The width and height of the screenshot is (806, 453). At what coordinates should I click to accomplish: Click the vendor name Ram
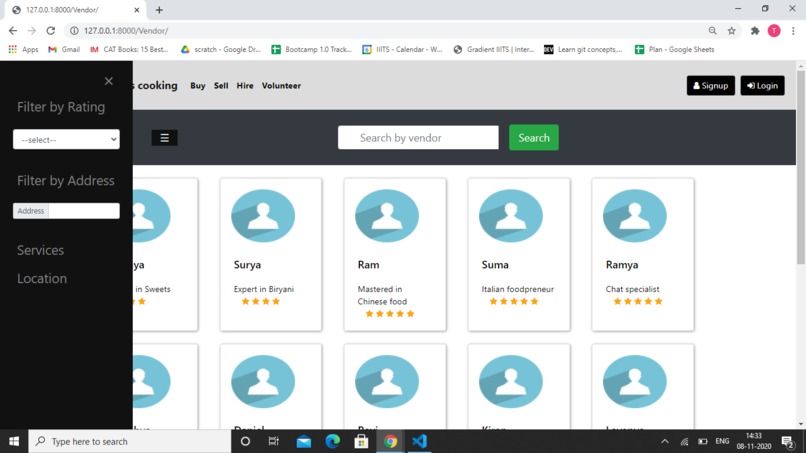tap(369, 265)
